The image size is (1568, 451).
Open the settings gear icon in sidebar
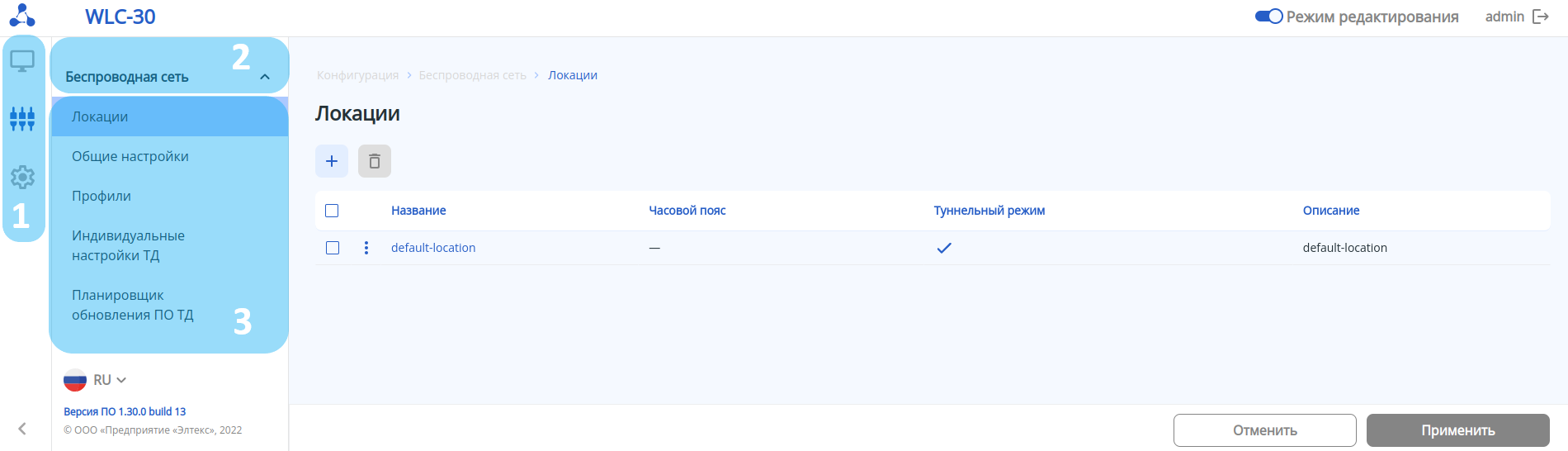[22, 177]
